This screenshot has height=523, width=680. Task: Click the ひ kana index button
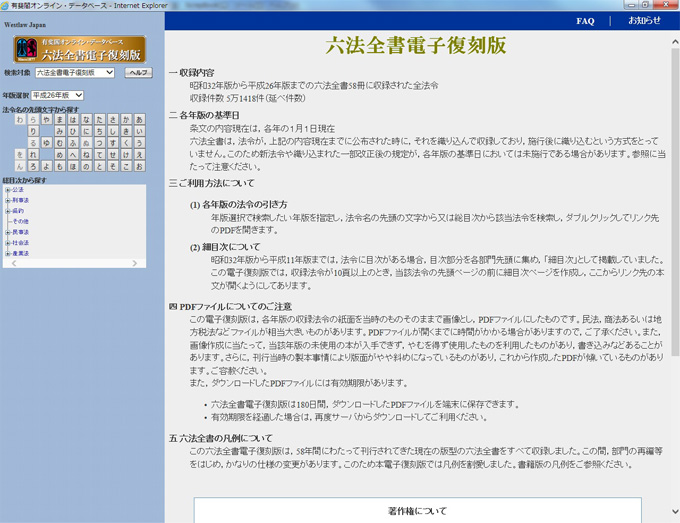73,131
